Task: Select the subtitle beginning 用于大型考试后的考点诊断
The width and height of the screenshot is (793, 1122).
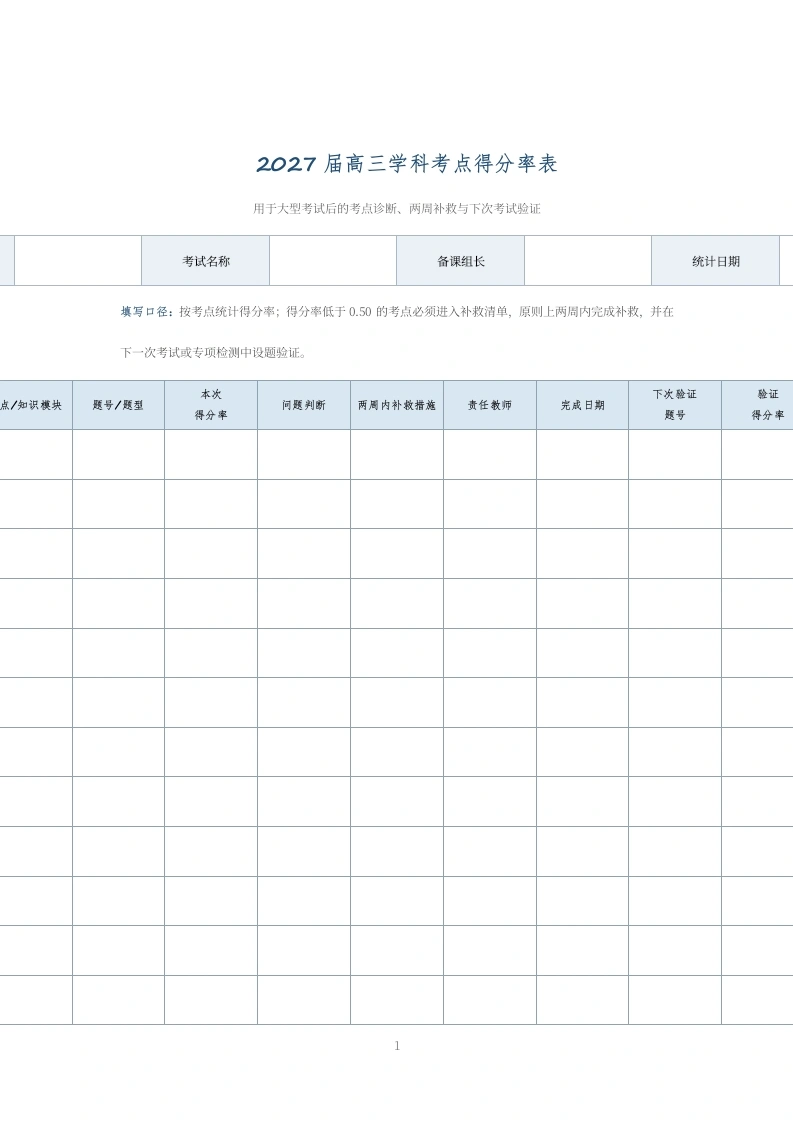Action: tap(396, 208)
